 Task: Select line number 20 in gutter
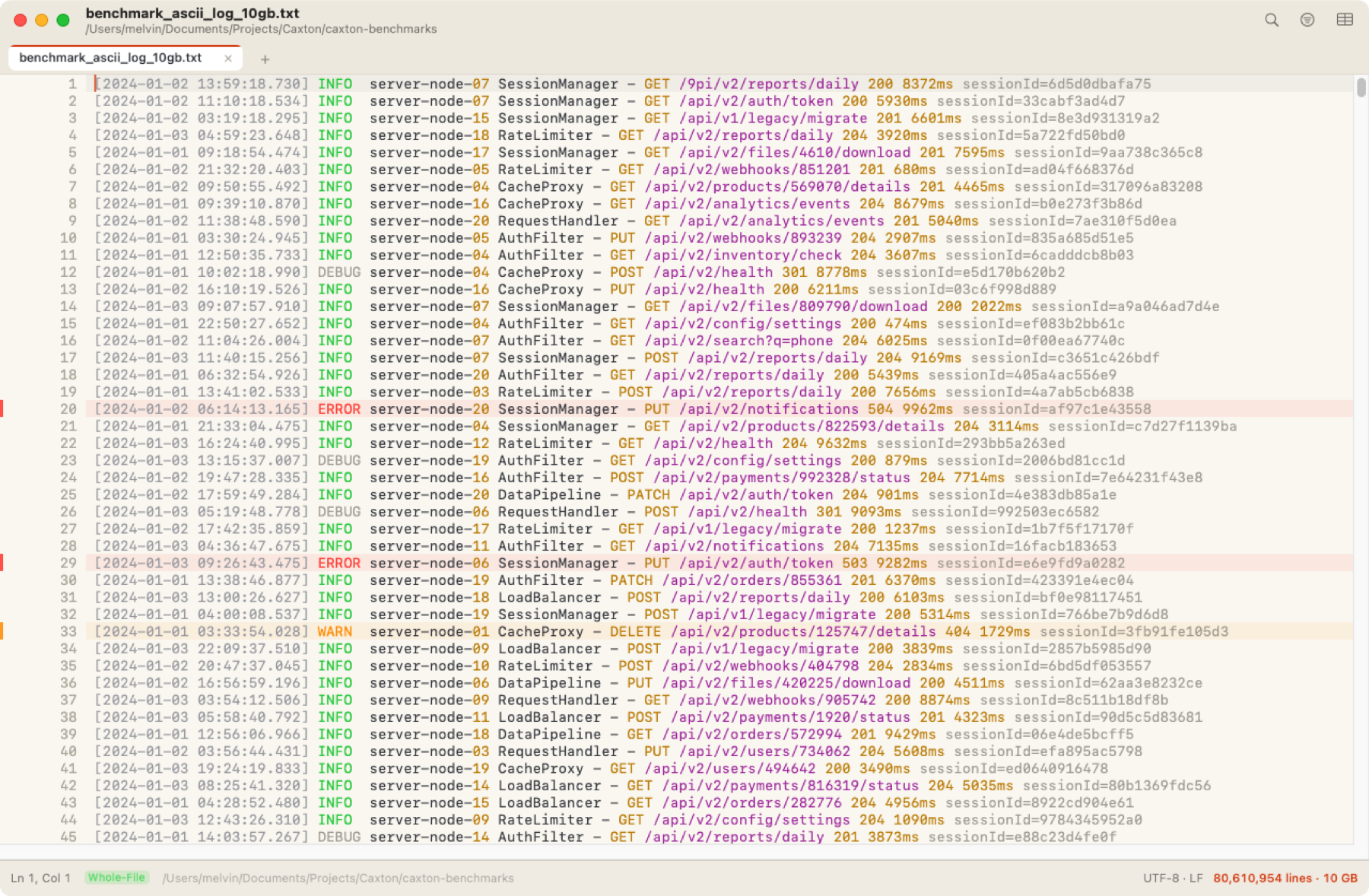pyautogui.click(x=68, y=409)
